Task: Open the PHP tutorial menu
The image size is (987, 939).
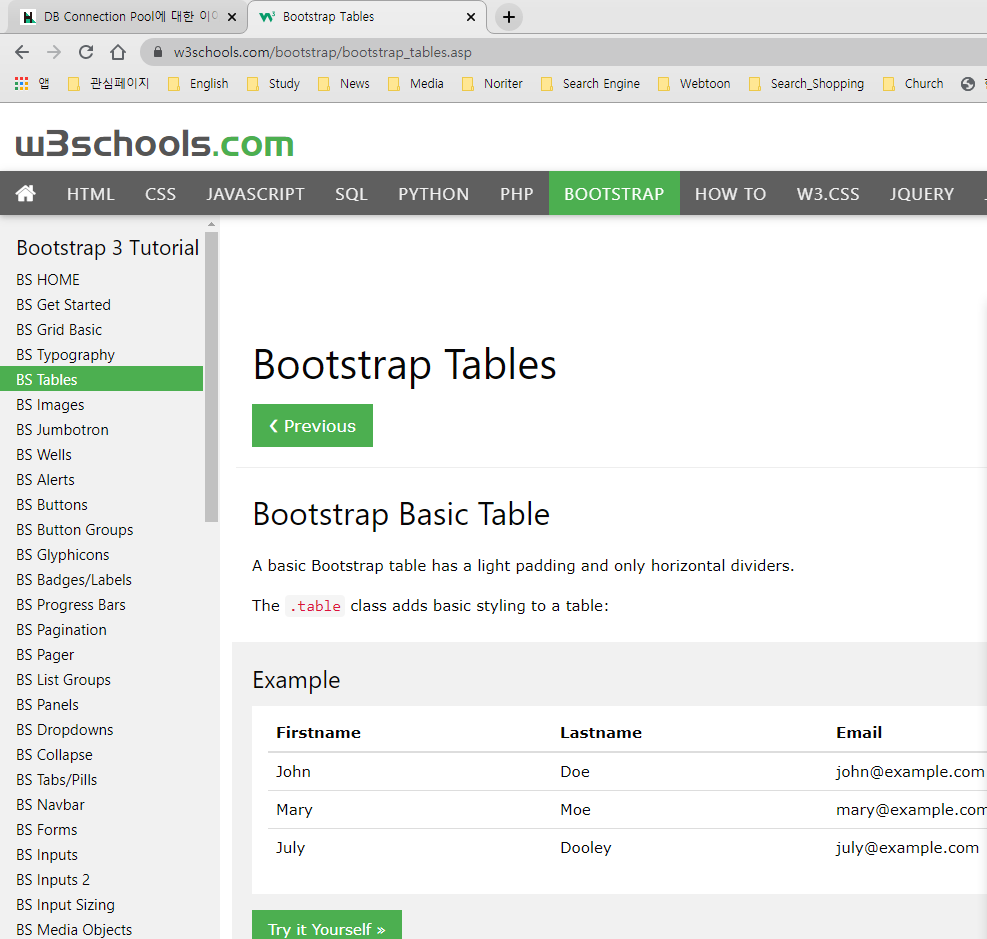Action: pyautogui.click(x=517, y=193)
